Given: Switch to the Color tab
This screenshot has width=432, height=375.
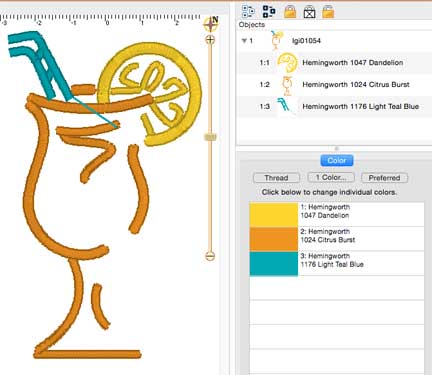Looking at the screenshot, I should point(337,161).
